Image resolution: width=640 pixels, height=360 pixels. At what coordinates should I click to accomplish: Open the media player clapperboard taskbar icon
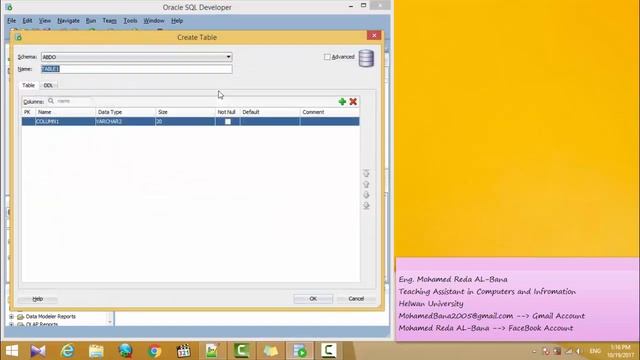tap(183, 351)
